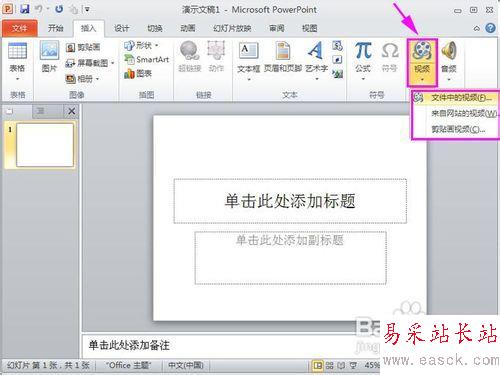Click the 中文(中国) language indicator
500x375 pixels.
pyautogui.click(x=186, y=366)
